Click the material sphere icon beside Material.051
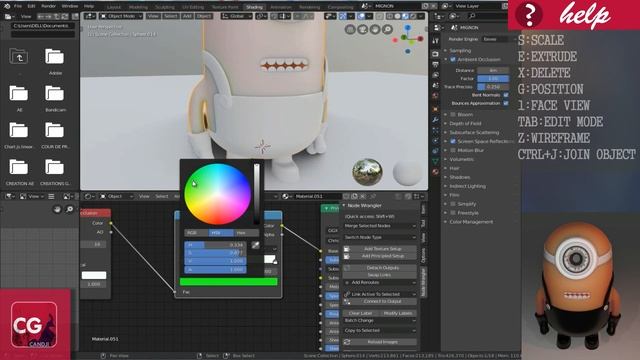 tap(286, 196)
